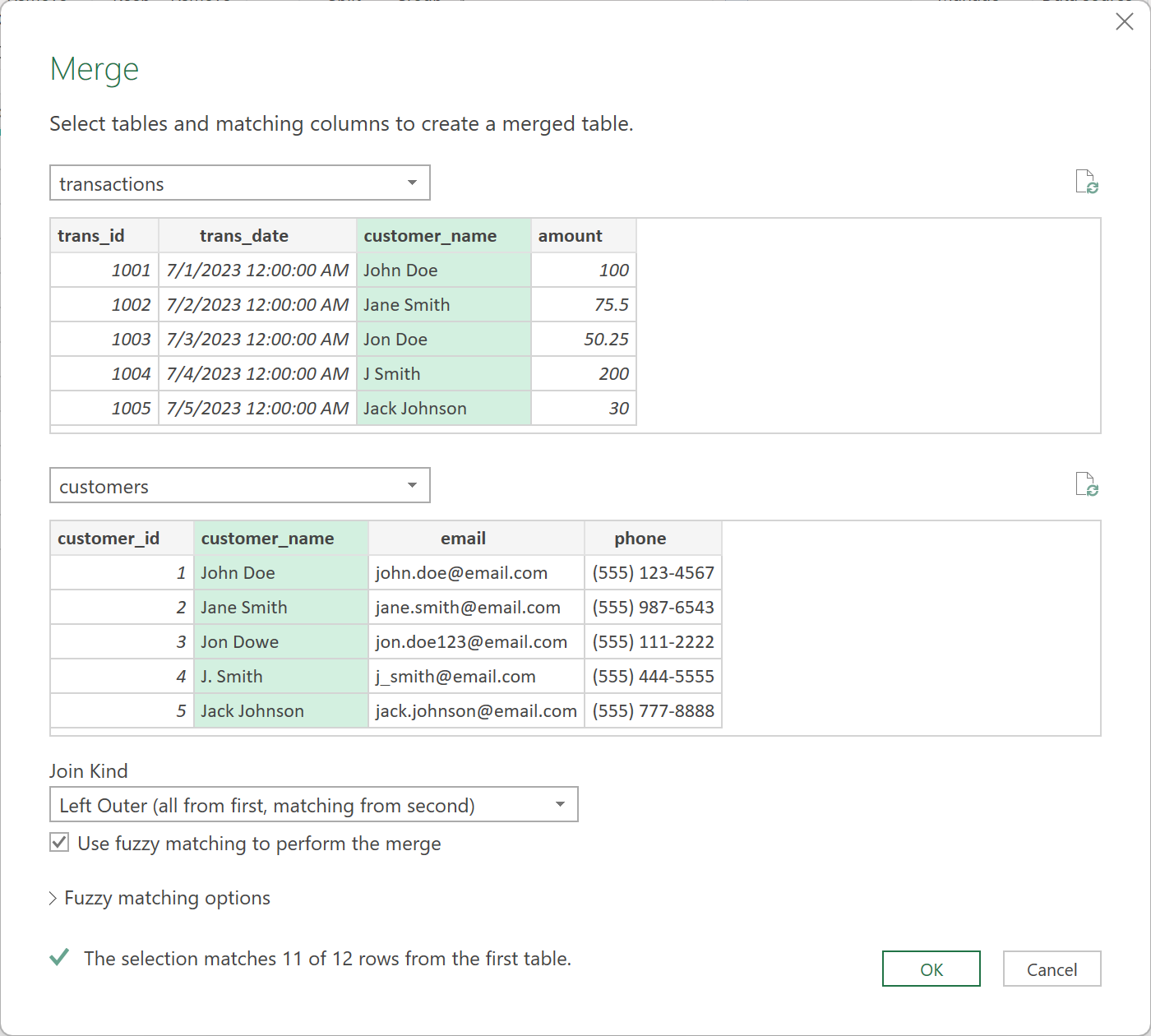Cancel the Merge dialog
The height and width of the screenshot is (1036, 1151).
tap(1052, 969)
